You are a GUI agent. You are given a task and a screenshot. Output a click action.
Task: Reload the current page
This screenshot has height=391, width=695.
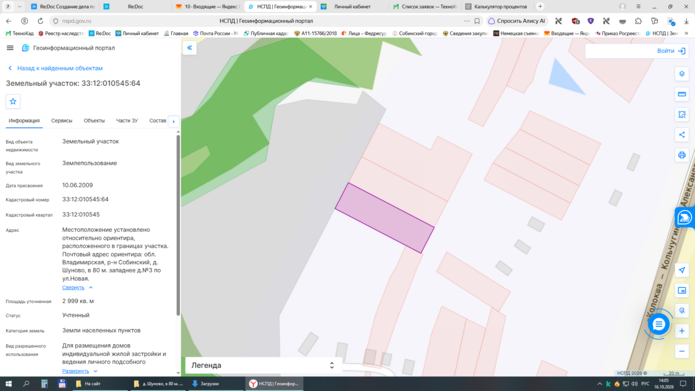(40, 21)
